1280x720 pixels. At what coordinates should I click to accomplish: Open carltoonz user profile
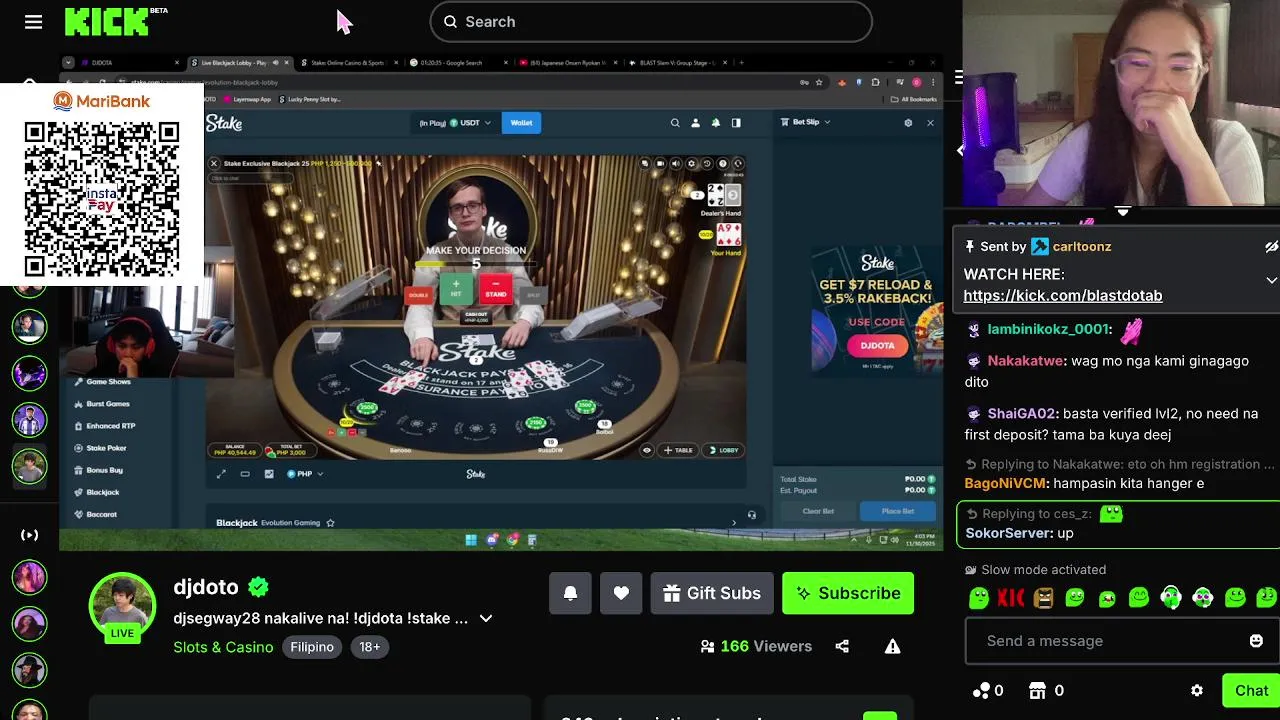click(x=1081, y=246)
